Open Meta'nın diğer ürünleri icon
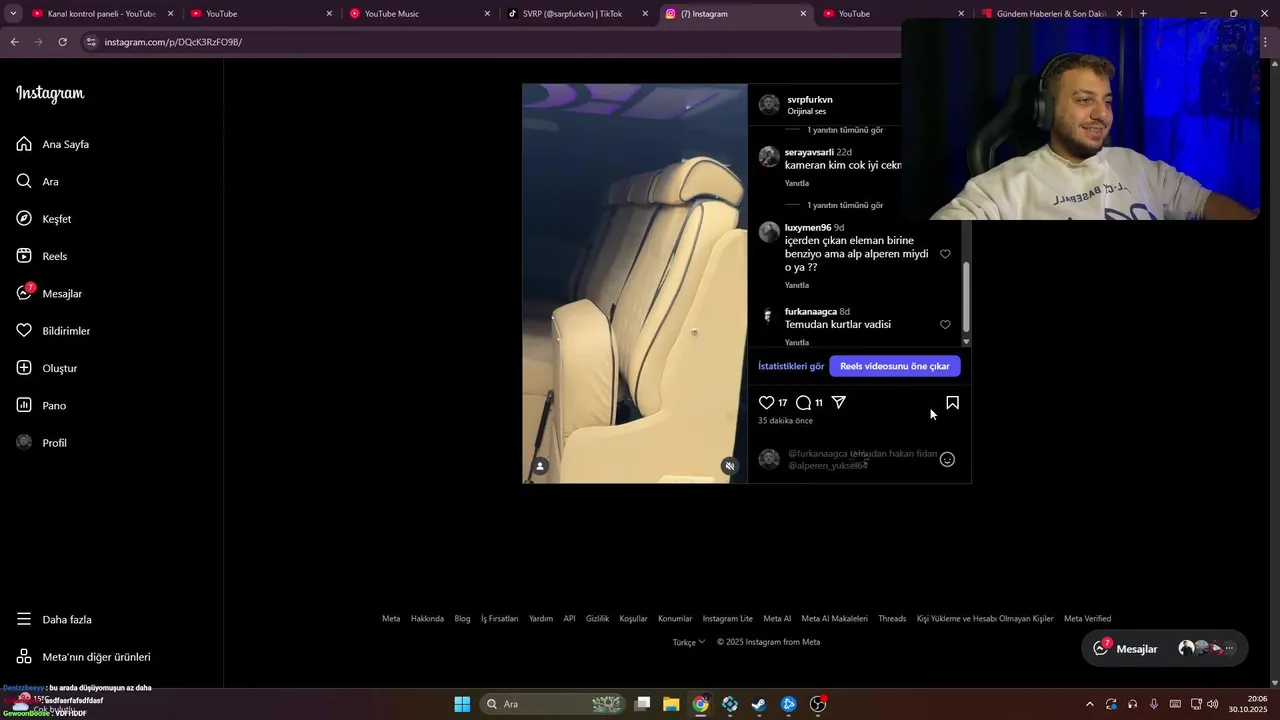Screen dimensions: 1280x720 pyautogui.click(x=24, y=657)
